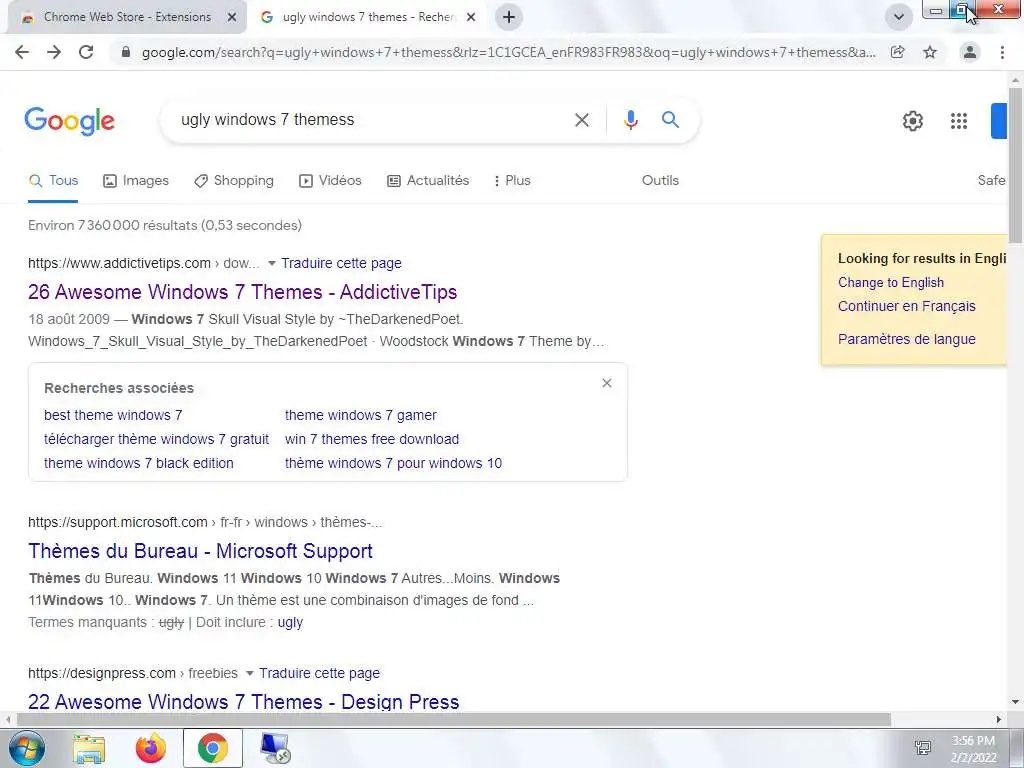
Task: Click Continuer en Français
Action: [x=906, y=306]
